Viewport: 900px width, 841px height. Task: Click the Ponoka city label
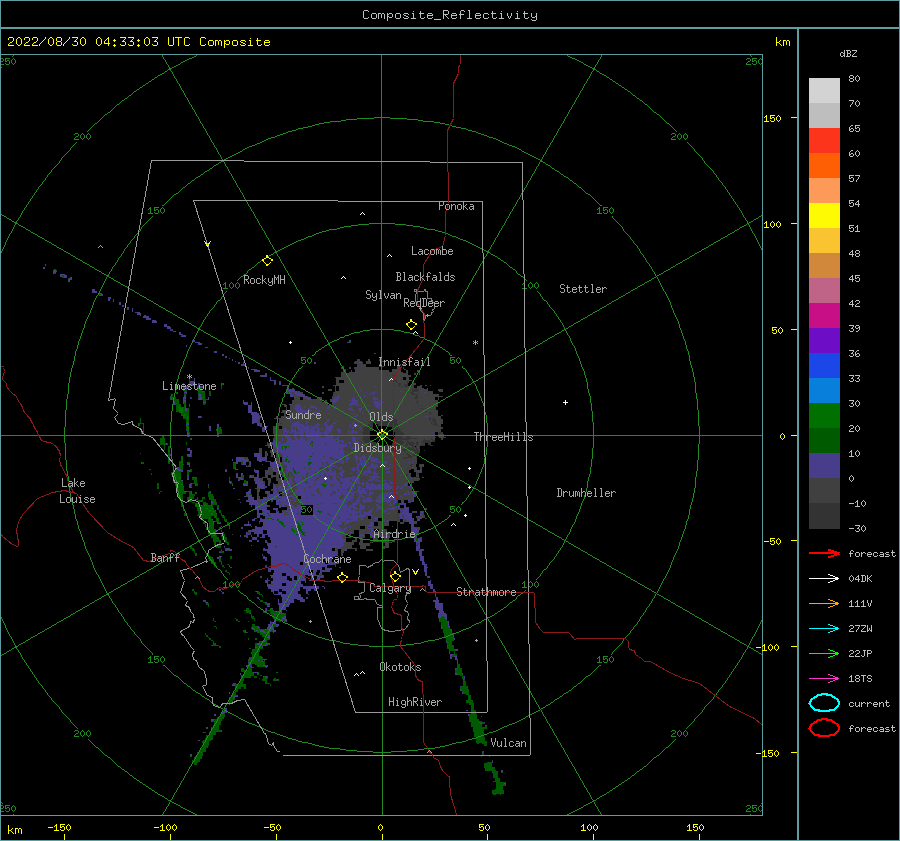pyautogui.click(x=456, y=206)
